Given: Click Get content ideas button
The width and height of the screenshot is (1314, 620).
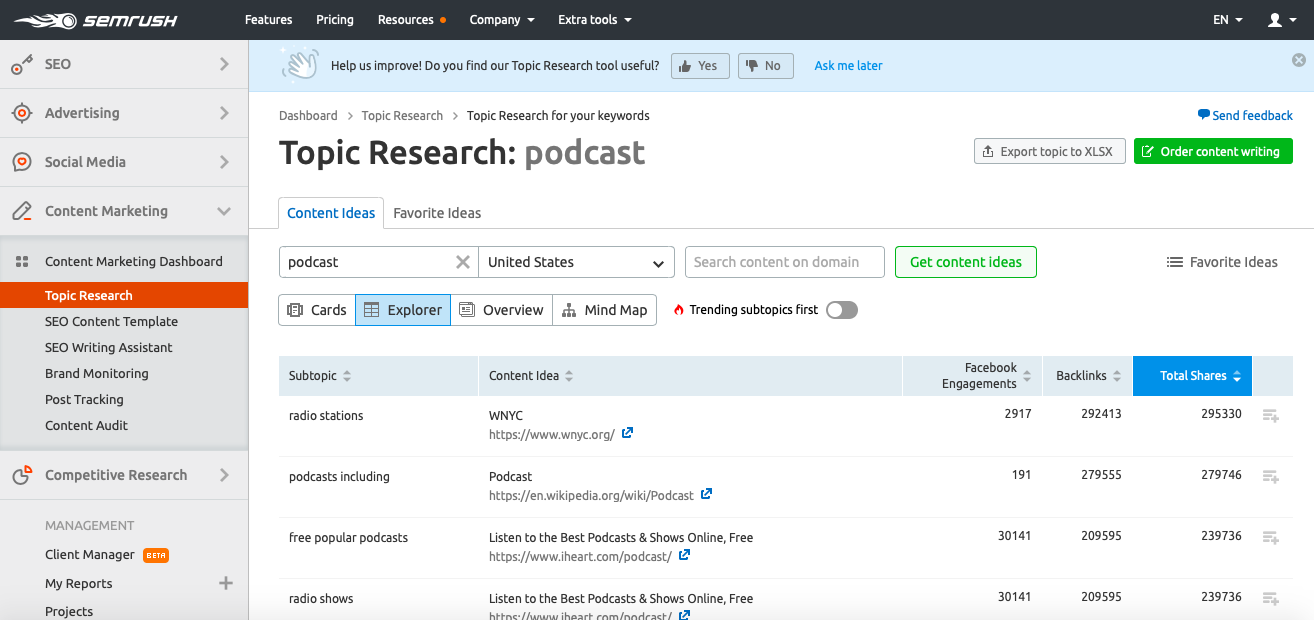Looking at the screenshot, I should [965, 262].
